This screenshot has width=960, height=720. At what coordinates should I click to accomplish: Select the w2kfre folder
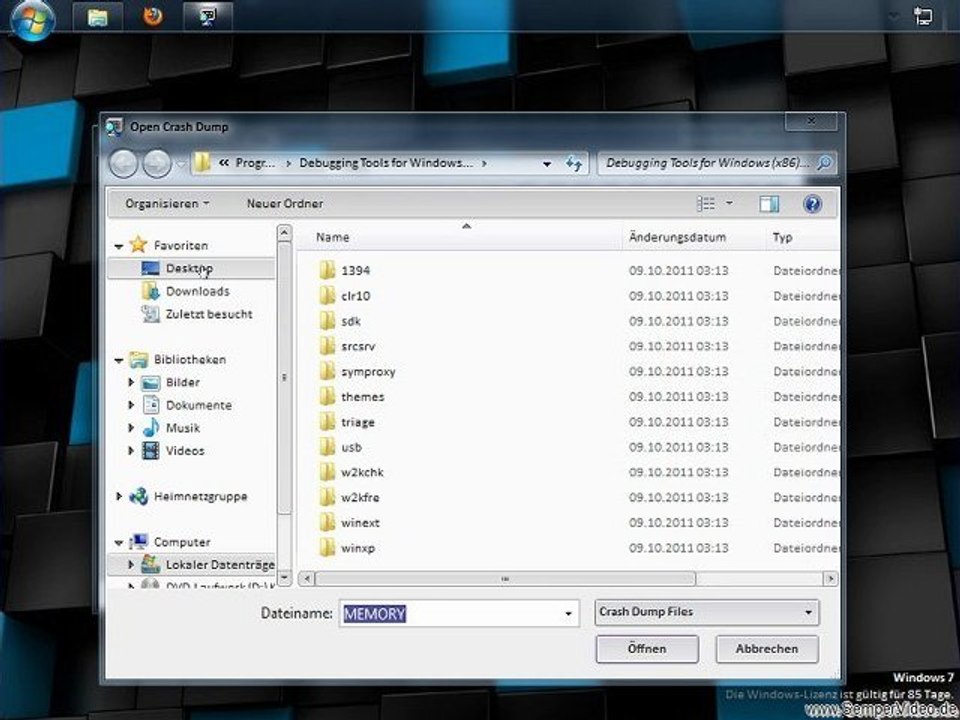(360, 497)
